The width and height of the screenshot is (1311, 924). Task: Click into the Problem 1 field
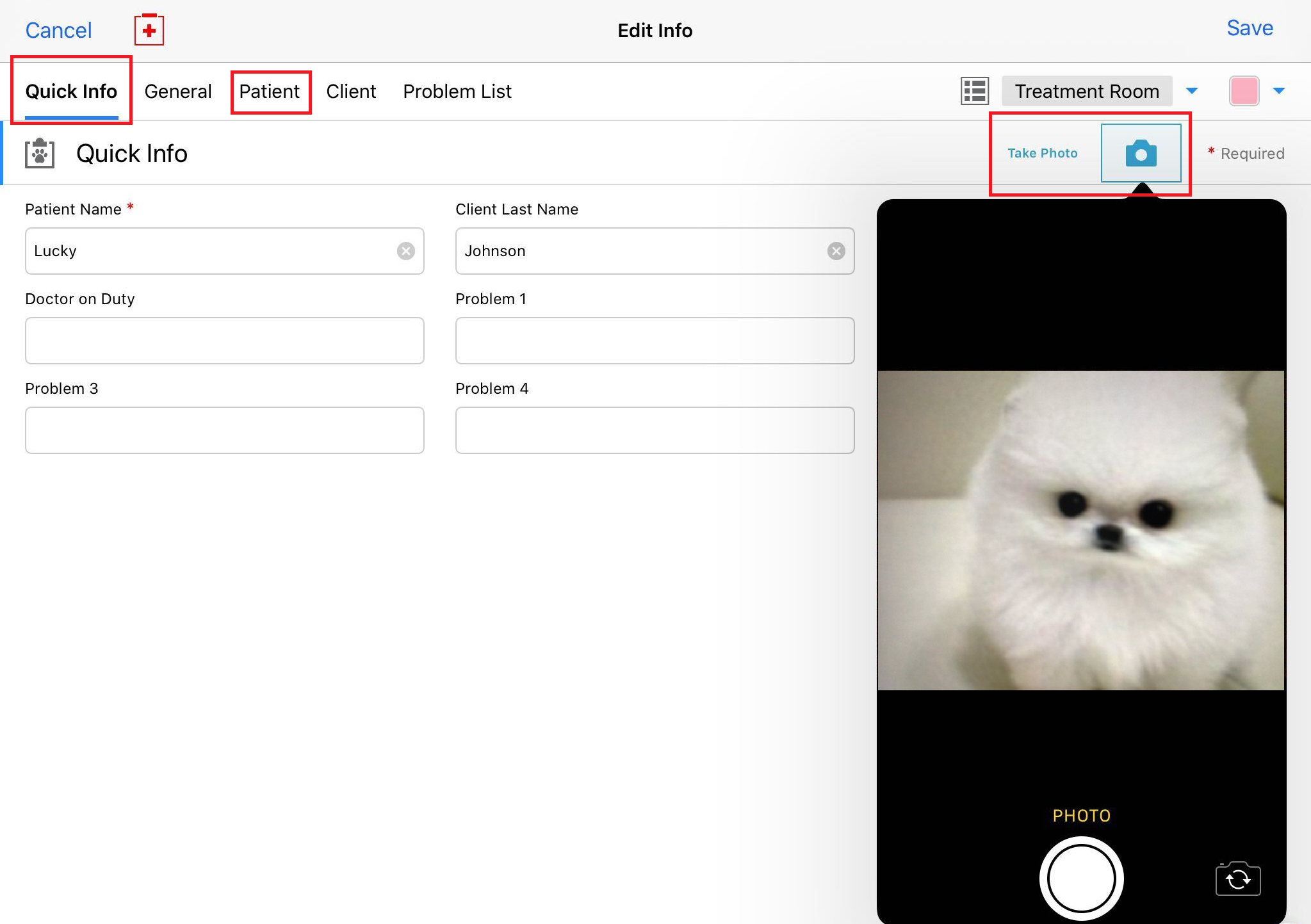tap(655, 341)
